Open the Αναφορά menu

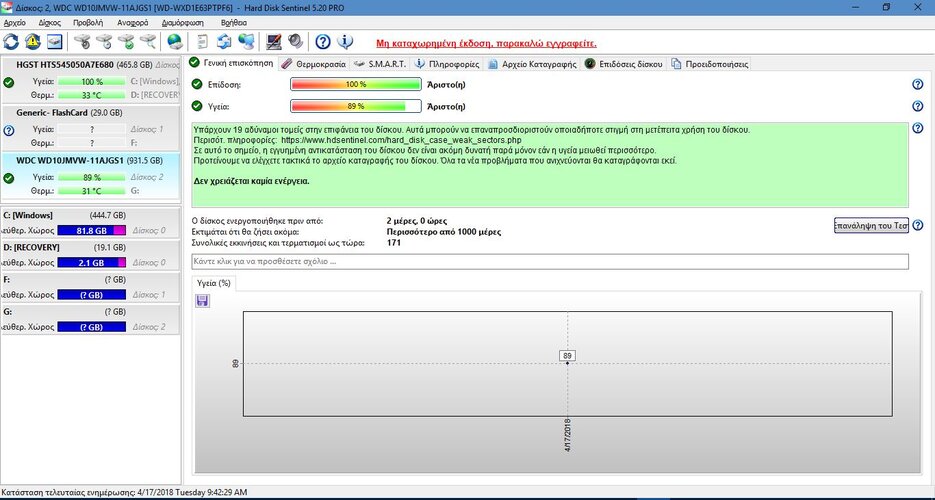click(x=132, y=23)
